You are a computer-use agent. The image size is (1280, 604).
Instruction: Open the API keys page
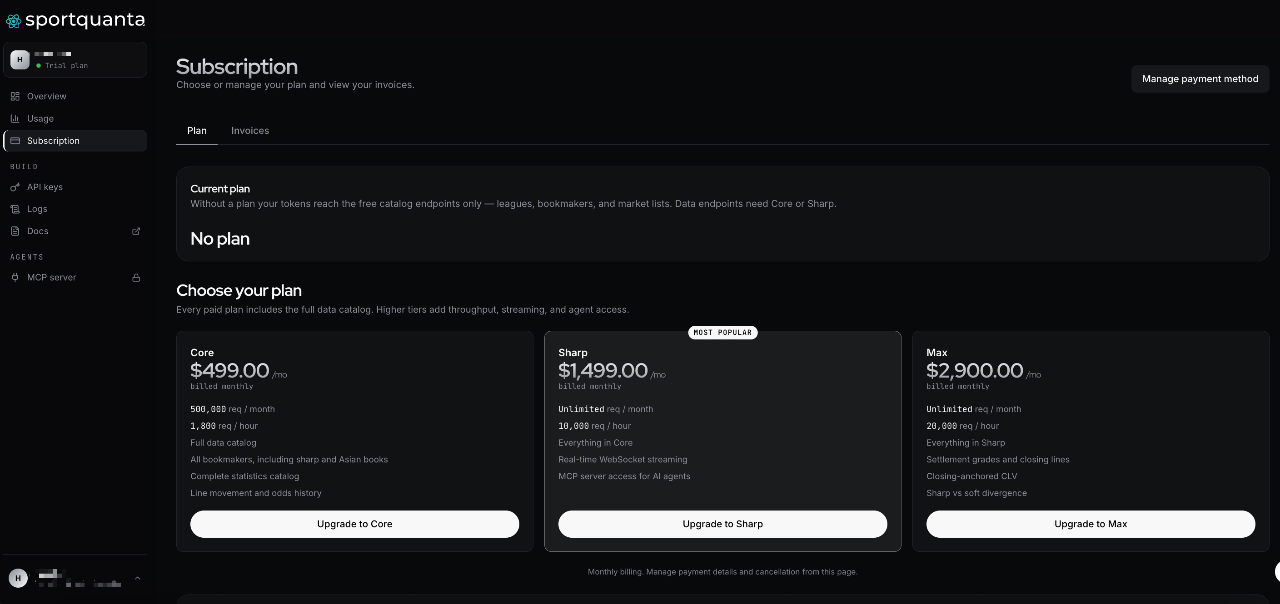[75, 187]
